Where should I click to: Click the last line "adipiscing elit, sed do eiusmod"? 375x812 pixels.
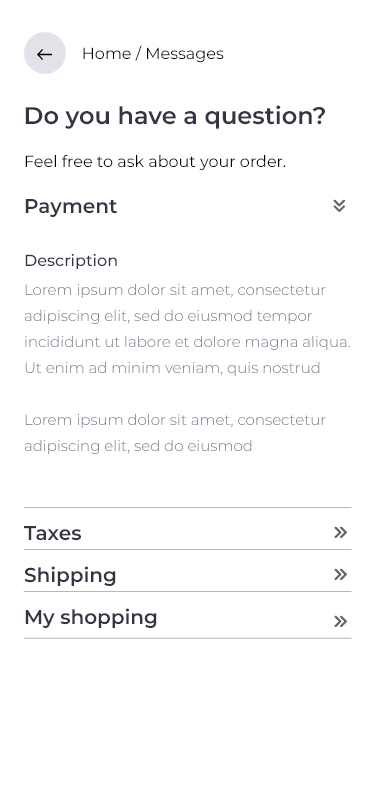tap(138, 446)
